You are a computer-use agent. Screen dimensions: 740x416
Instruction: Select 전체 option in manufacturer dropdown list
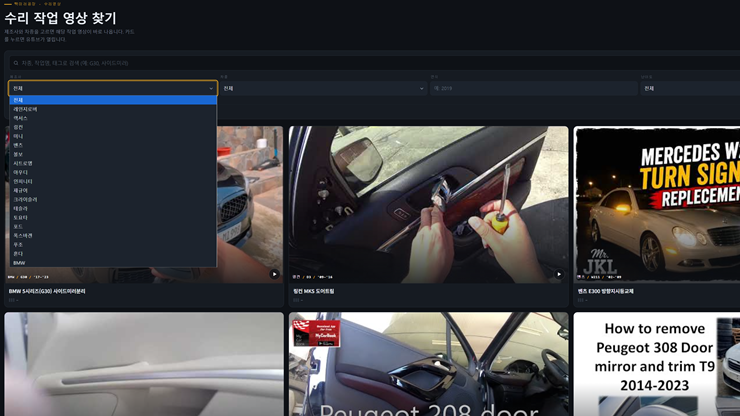click(x=113, y=100)
